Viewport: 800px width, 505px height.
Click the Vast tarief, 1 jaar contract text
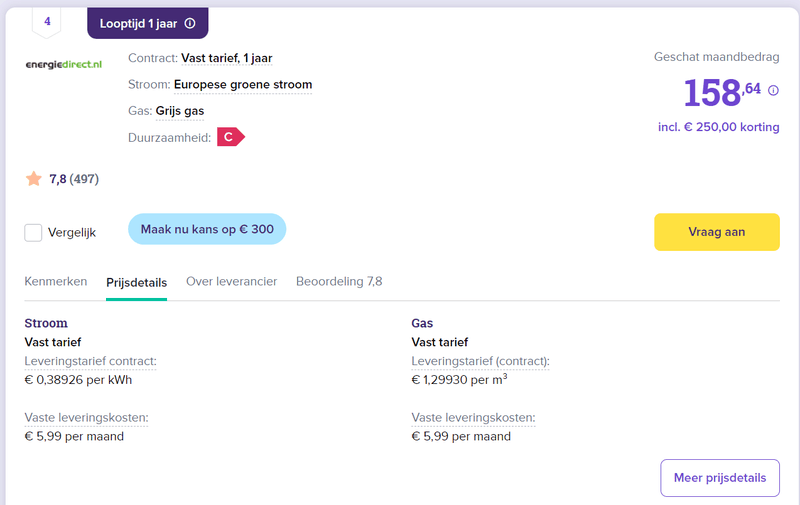click(x=227, y=58)
